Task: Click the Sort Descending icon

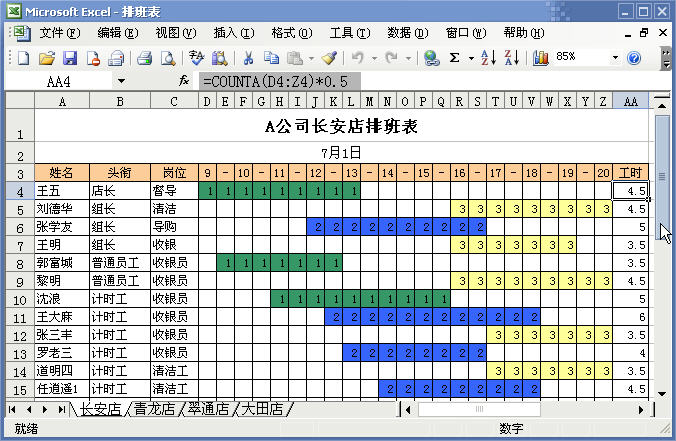Action: tap(512, 58)
